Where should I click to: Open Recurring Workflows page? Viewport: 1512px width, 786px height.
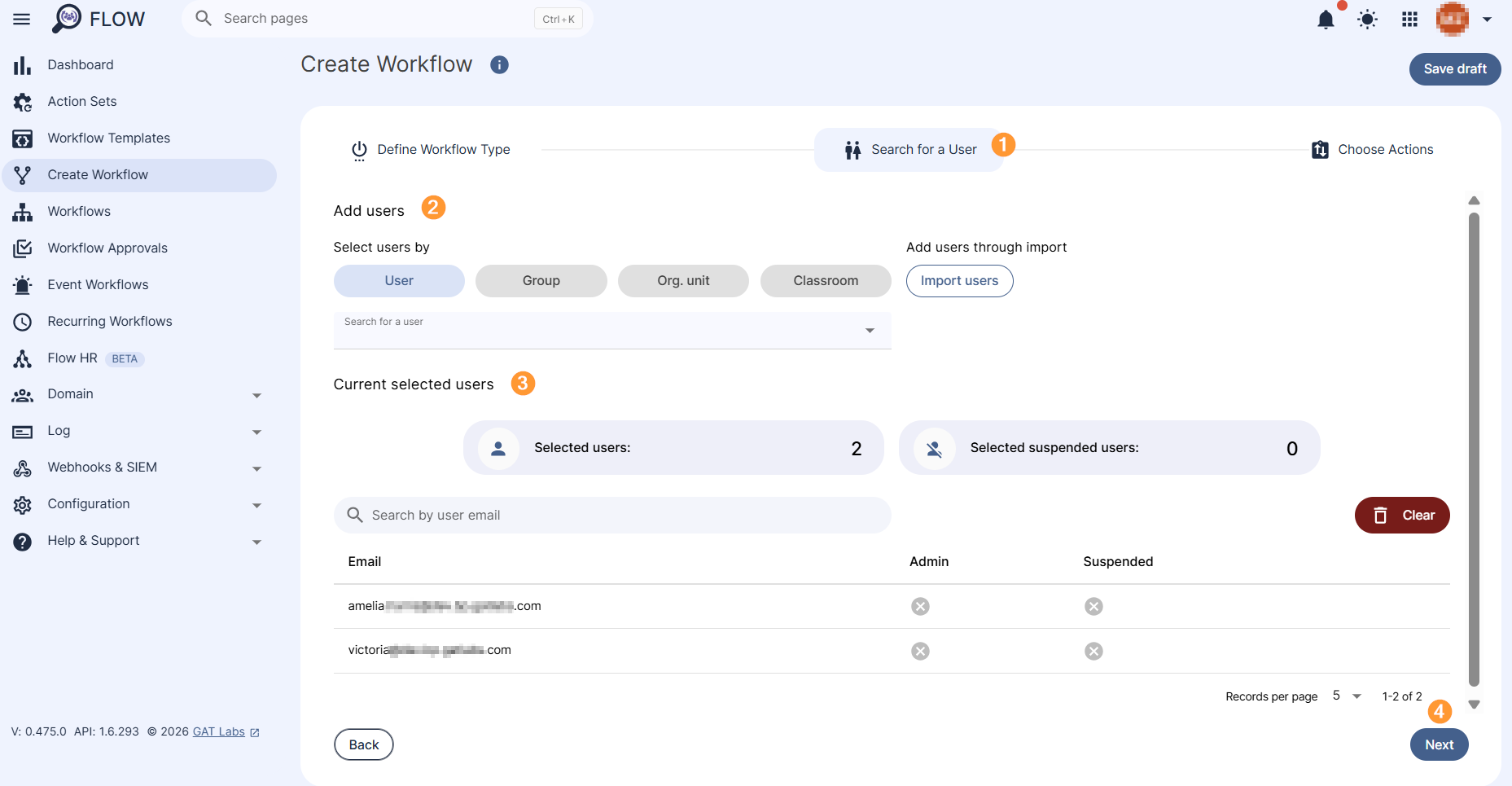[139, 322]
